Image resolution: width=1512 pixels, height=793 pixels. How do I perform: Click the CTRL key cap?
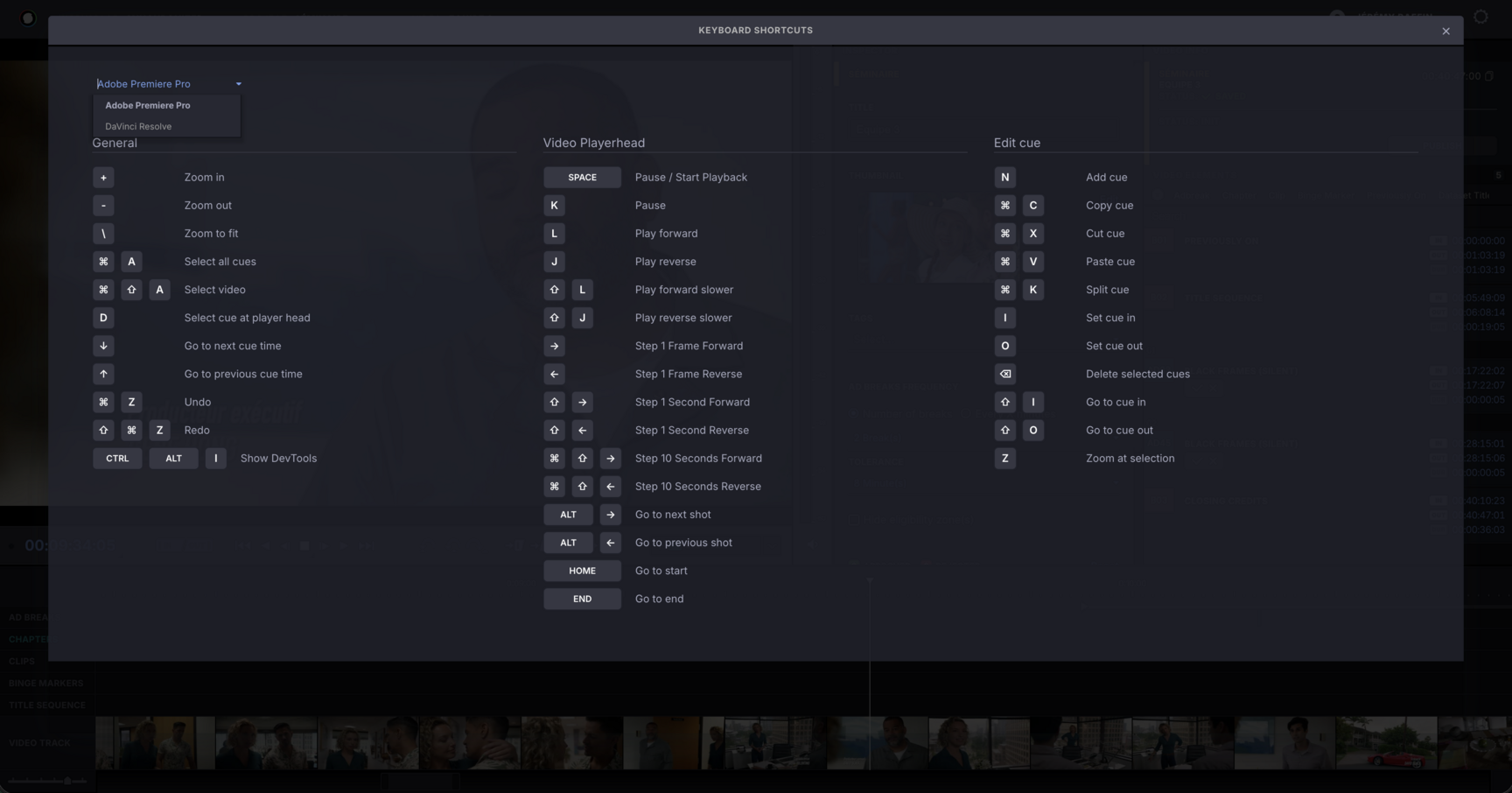click(x=117, y=459)
